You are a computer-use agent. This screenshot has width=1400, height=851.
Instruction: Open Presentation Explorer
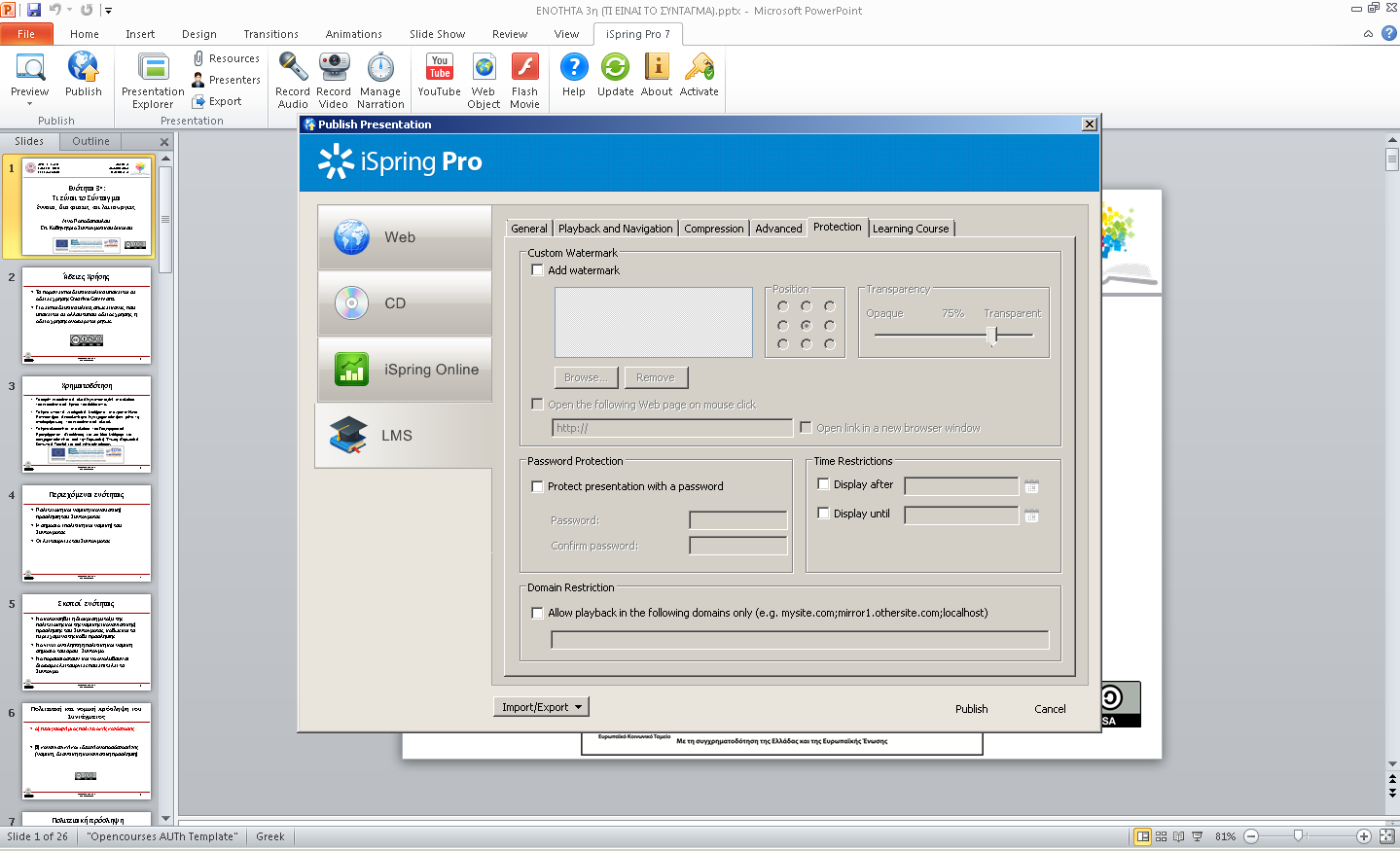coord(153,81)
